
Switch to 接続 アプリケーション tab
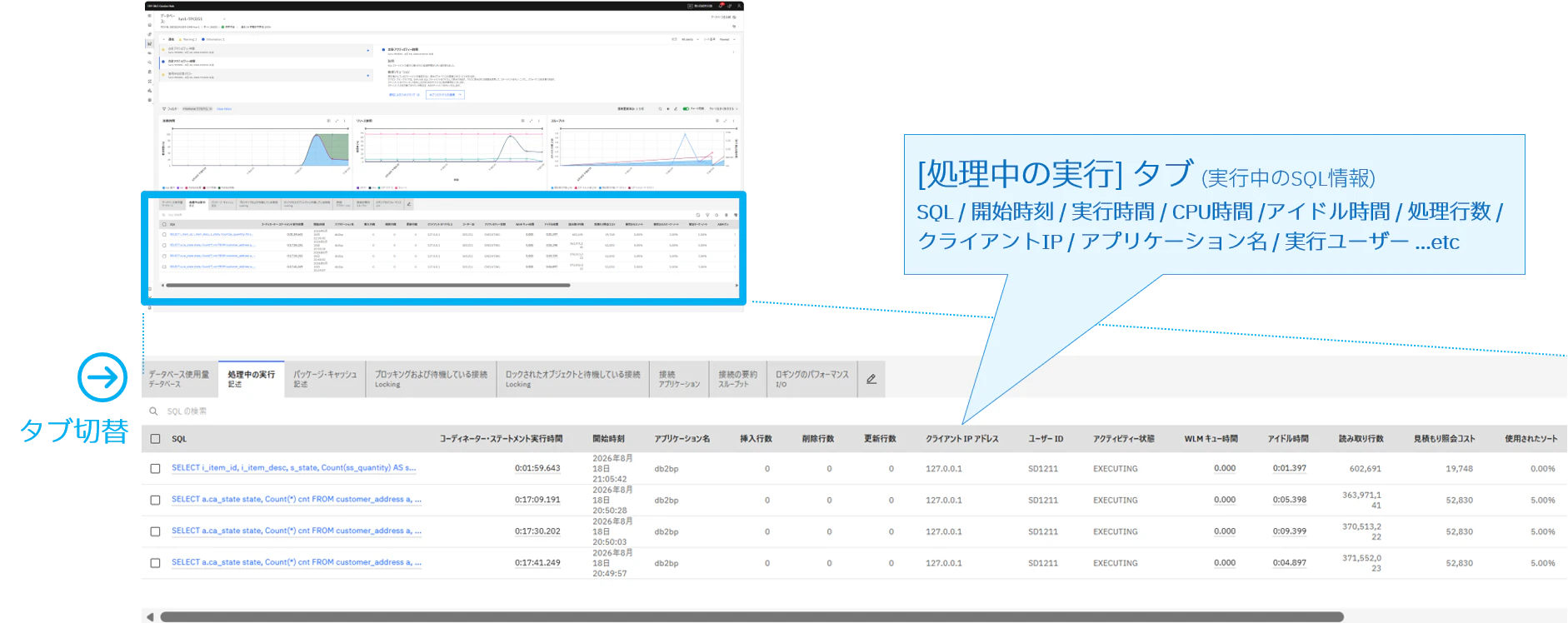679,379
